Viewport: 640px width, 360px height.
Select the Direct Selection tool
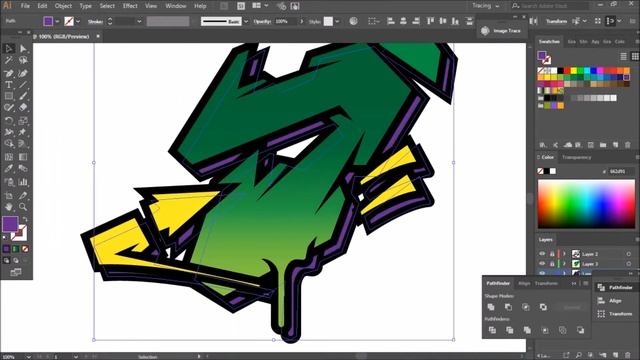tap(23, 49)
